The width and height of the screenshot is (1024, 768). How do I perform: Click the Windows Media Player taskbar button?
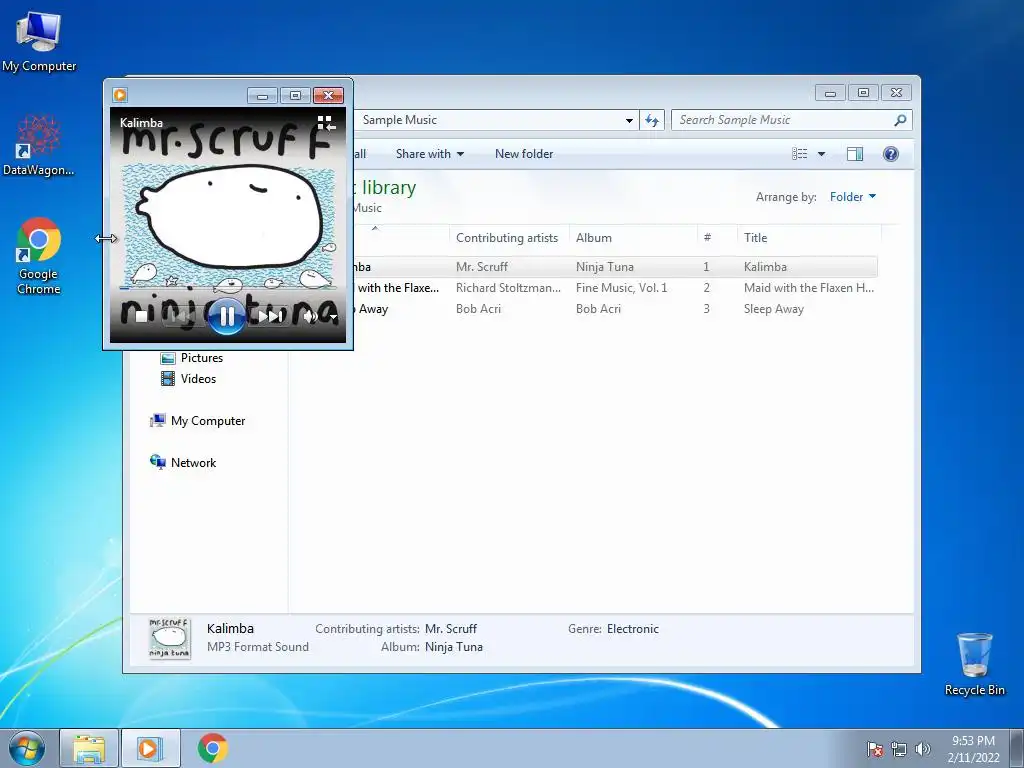click(151, 748)
